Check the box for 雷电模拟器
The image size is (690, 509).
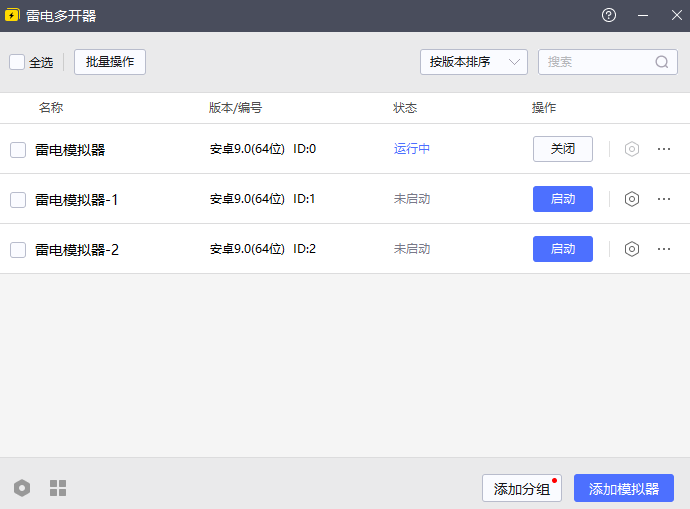click(18, 150)
